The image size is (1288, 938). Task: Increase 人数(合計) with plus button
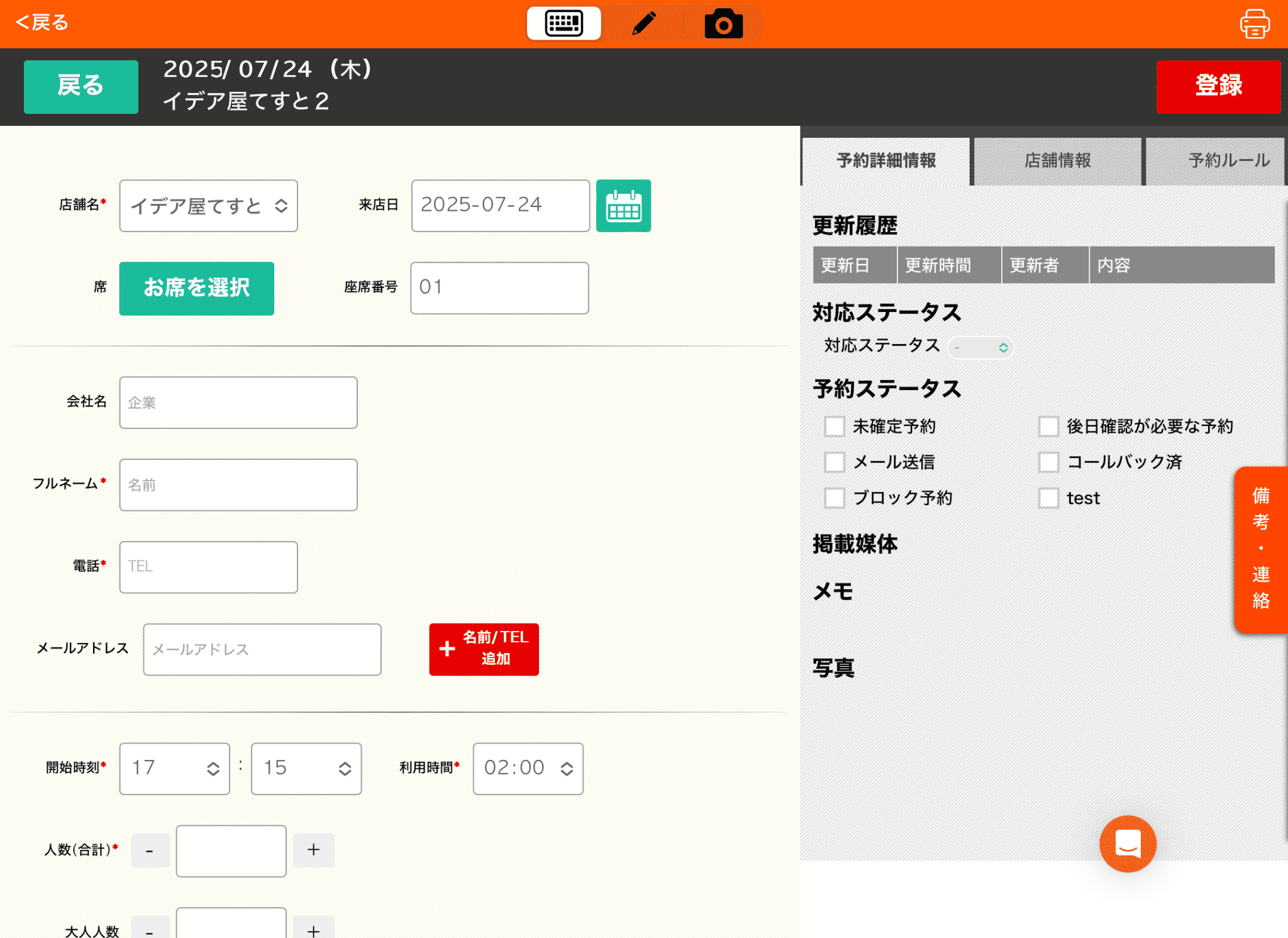click(x=313, y=851)
